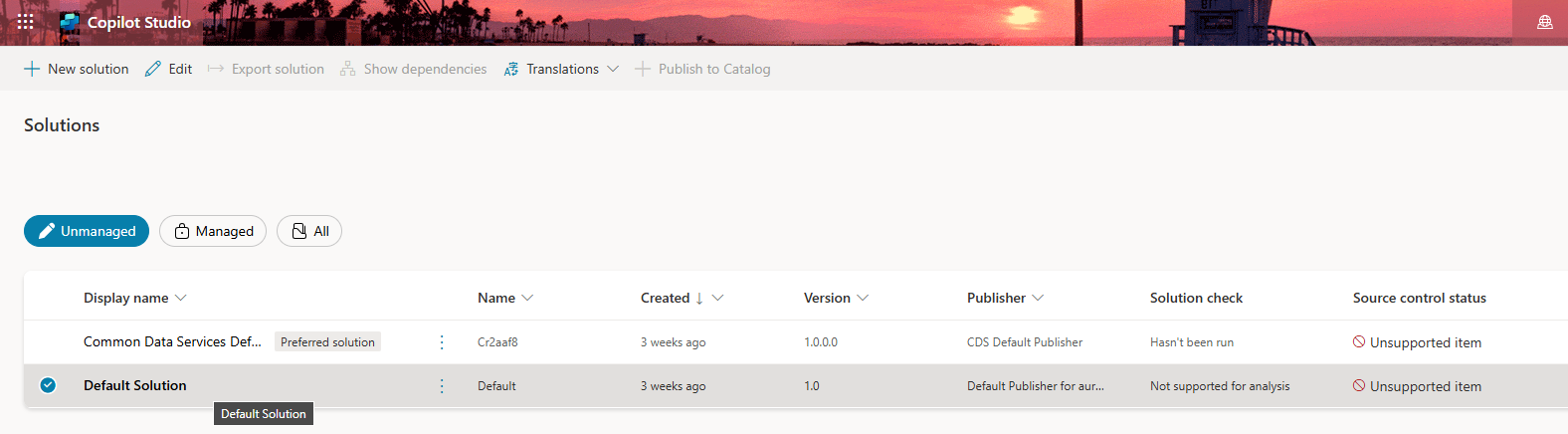Screen dimensions: 1568x434
Task: Click Default Publisher for aur... cell
Action: 1036,386
